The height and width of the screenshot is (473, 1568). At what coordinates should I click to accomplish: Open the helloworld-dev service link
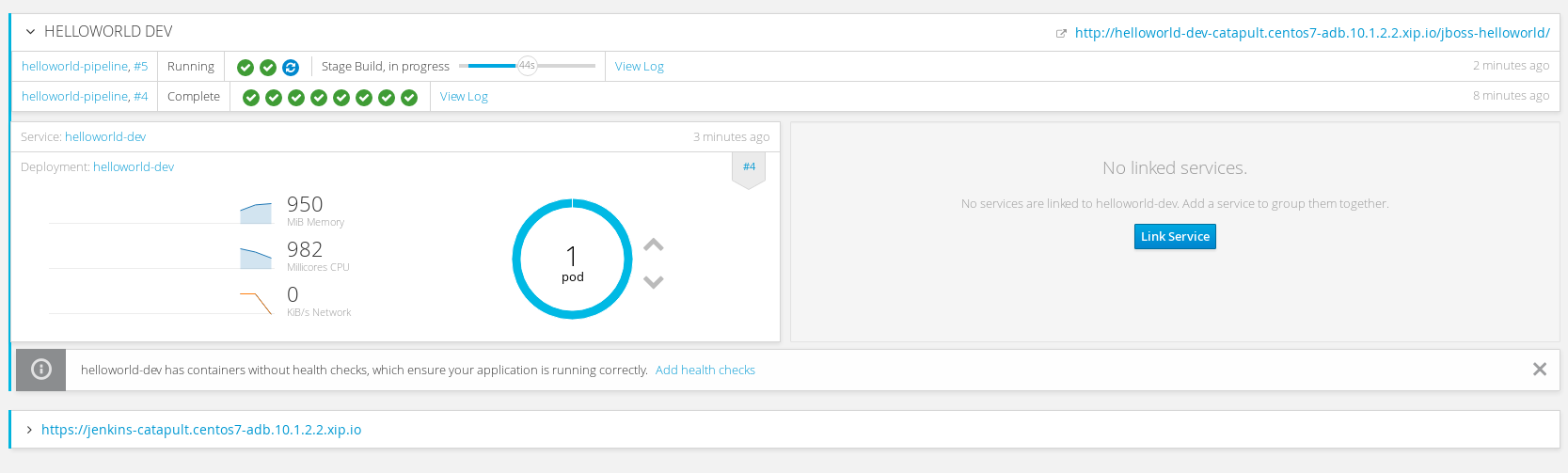(x=105, y=137)
